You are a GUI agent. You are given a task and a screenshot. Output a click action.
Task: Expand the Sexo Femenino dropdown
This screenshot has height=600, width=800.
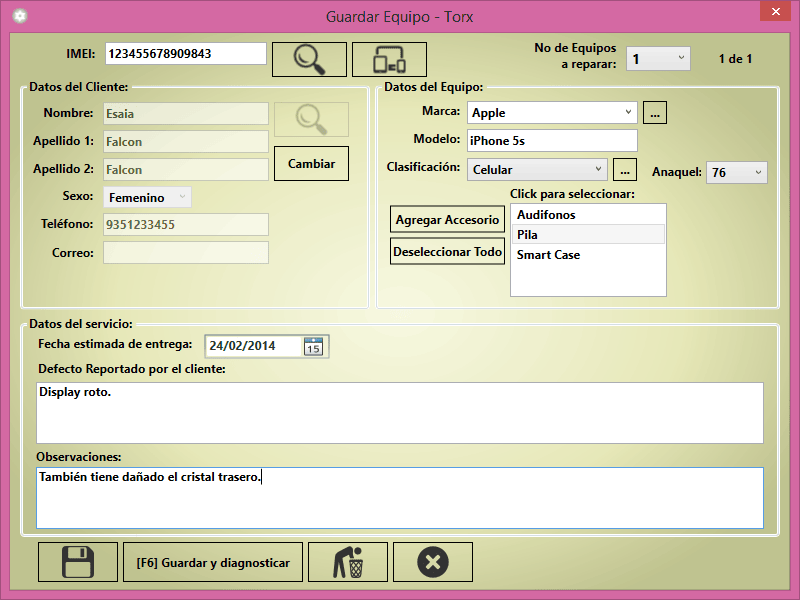147,197
